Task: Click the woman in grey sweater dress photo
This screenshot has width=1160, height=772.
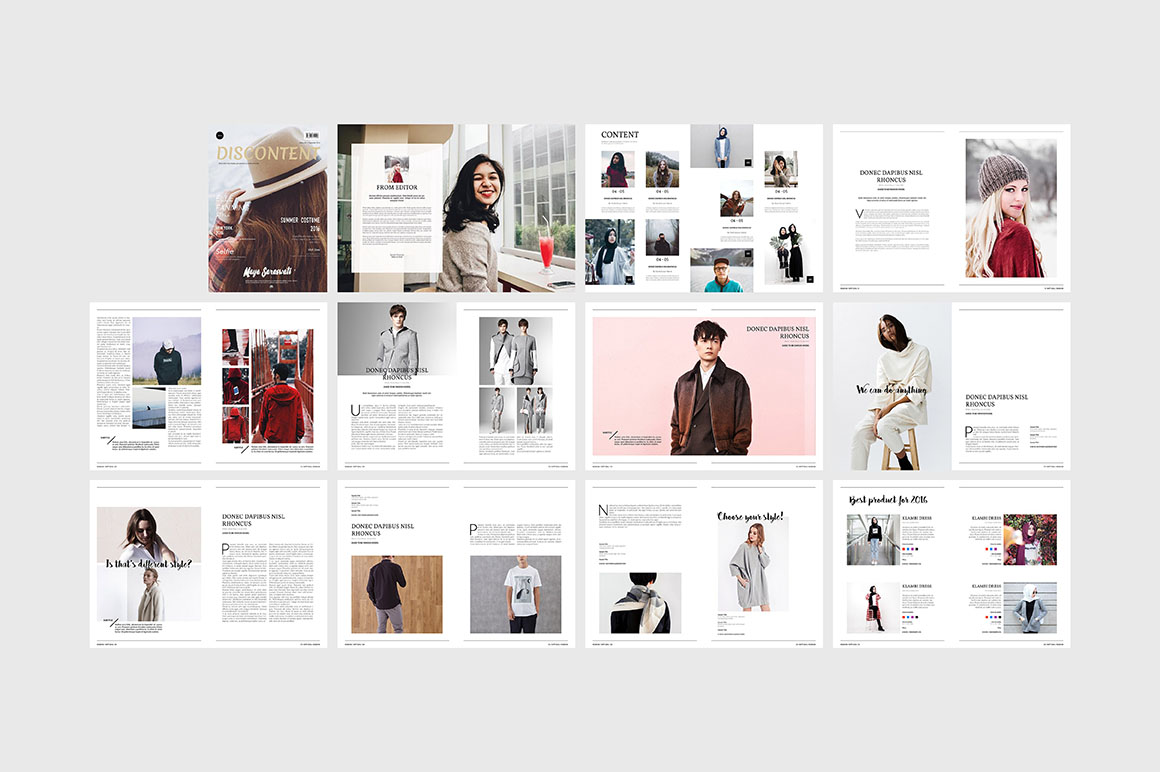Action: pyautogui.click(x=752, y=563)
